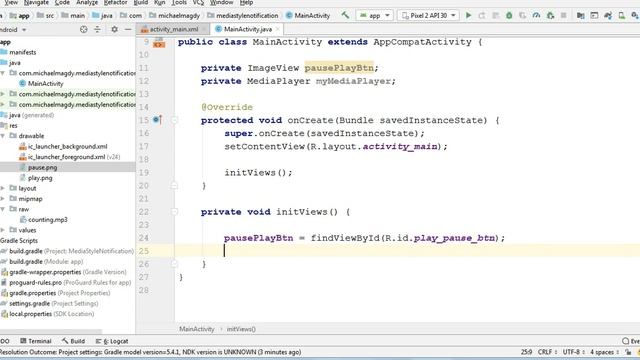Expand the mipmap folder

coord(3,199)
